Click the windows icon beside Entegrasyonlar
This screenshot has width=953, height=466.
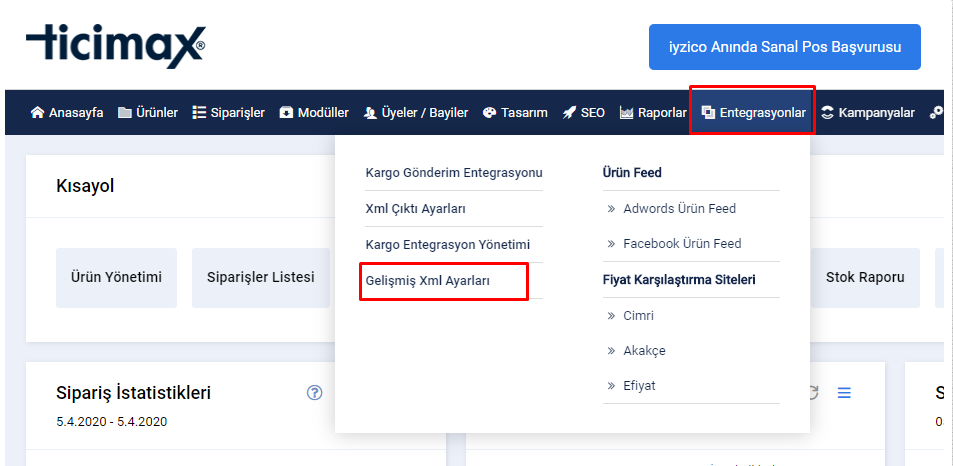[x=708, y=113]
